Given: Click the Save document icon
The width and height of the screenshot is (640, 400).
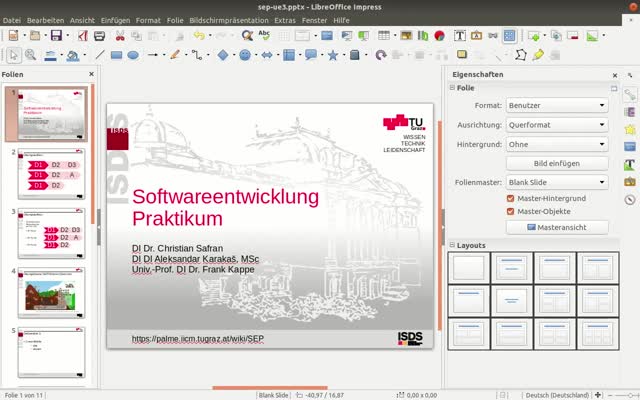Looking at the screenshot, I should click(x=56, y=35).
